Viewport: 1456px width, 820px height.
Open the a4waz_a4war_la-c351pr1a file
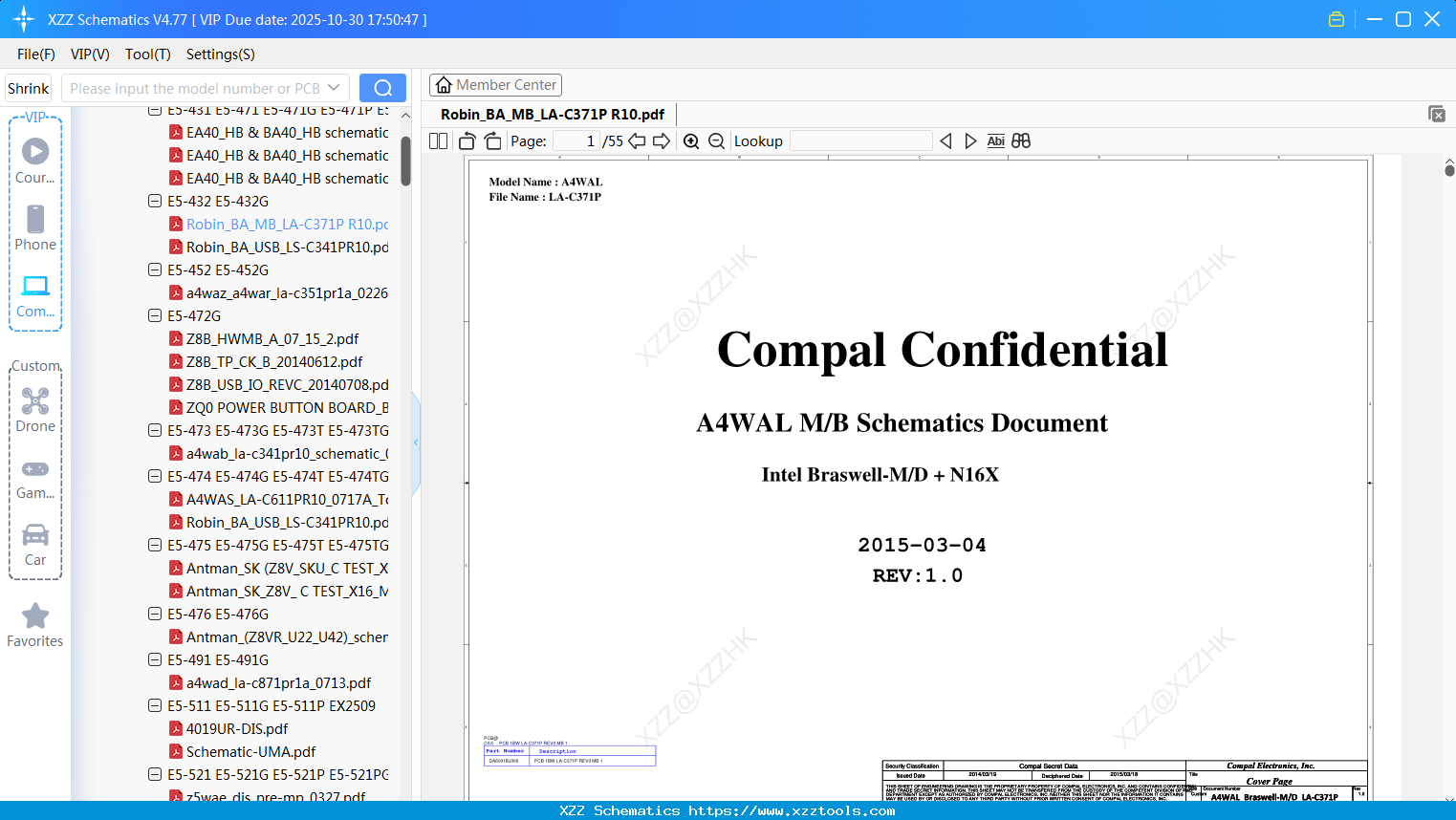click(x=279, y=292)
